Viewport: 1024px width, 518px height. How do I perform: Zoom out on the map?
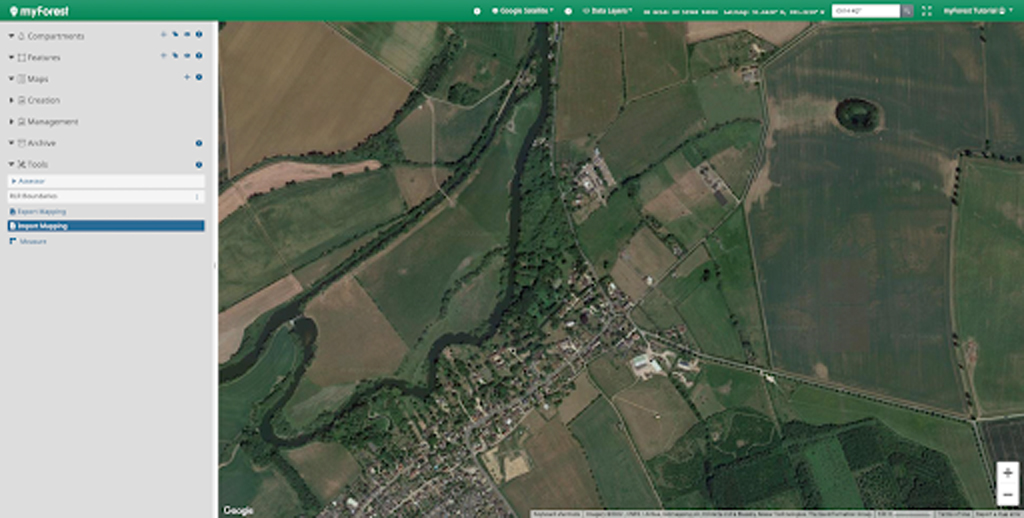(x=1007, y=494)
